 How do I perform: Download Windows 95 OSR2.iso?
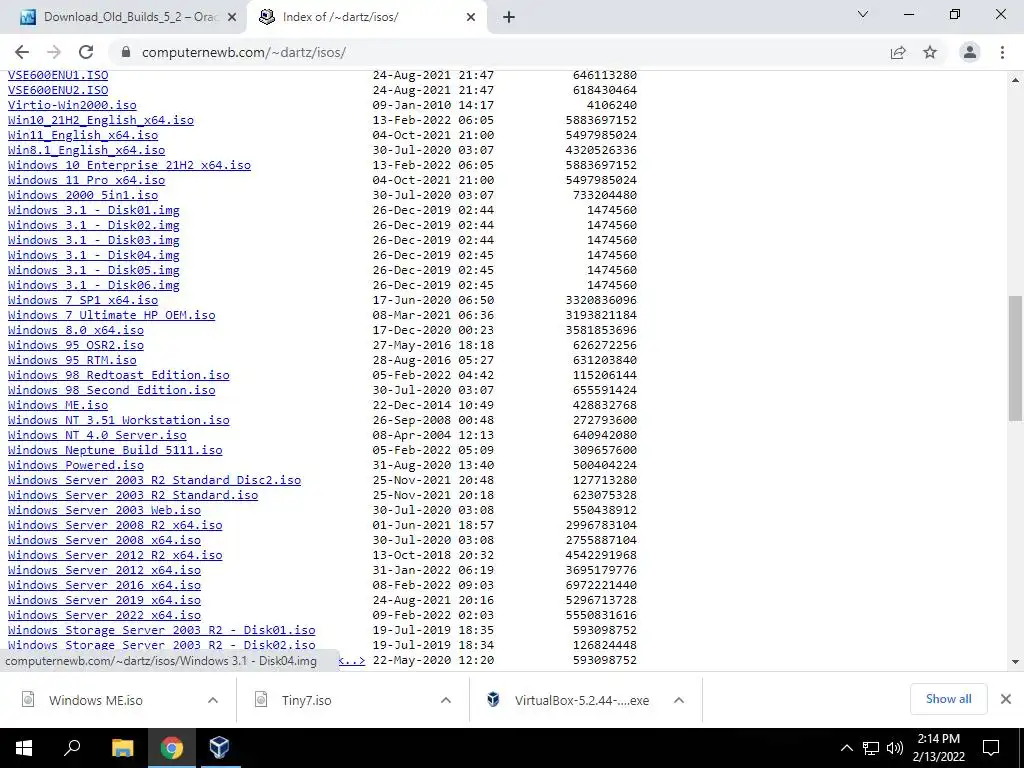[x=76, y=345]
